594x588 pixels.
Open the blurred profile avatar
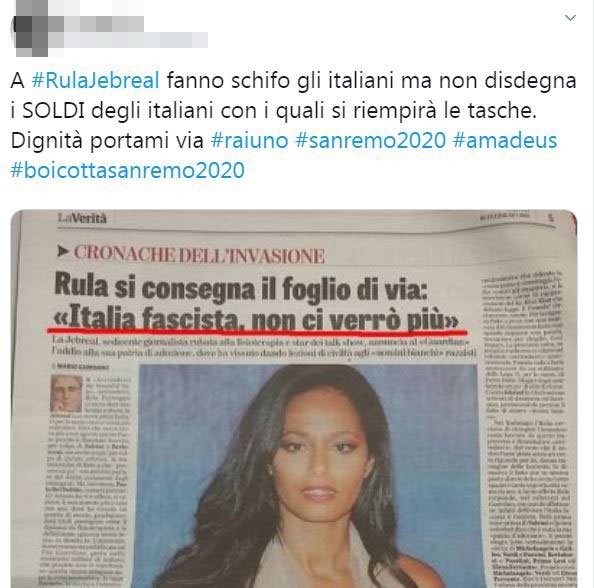click(31, 28)
